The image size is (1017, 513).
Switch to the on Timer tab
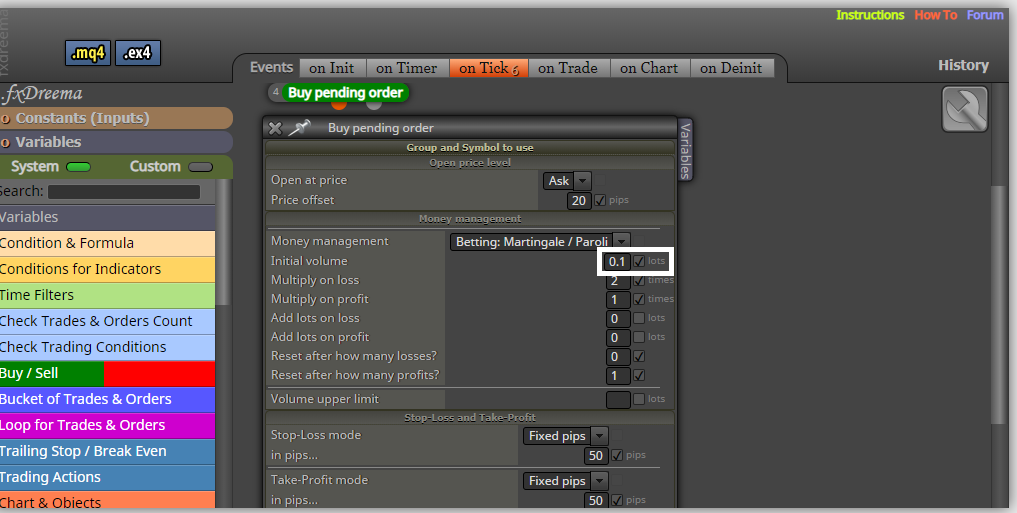point(406,68)
